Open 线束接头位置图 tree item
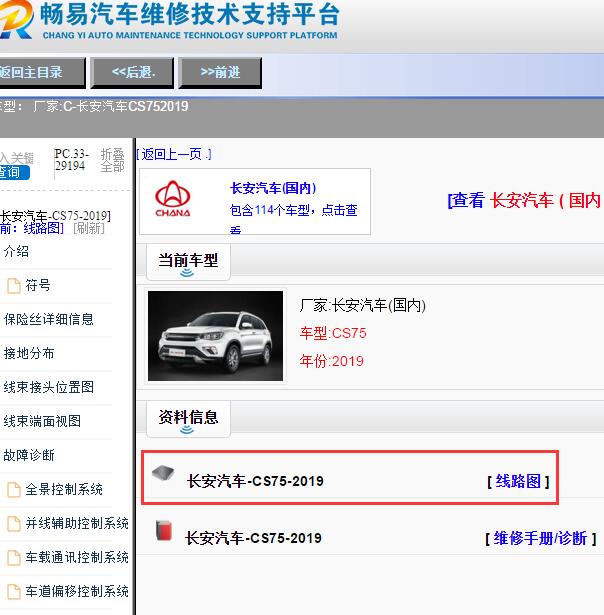This screenshot has width=604, height=615. tap(49, 387)
